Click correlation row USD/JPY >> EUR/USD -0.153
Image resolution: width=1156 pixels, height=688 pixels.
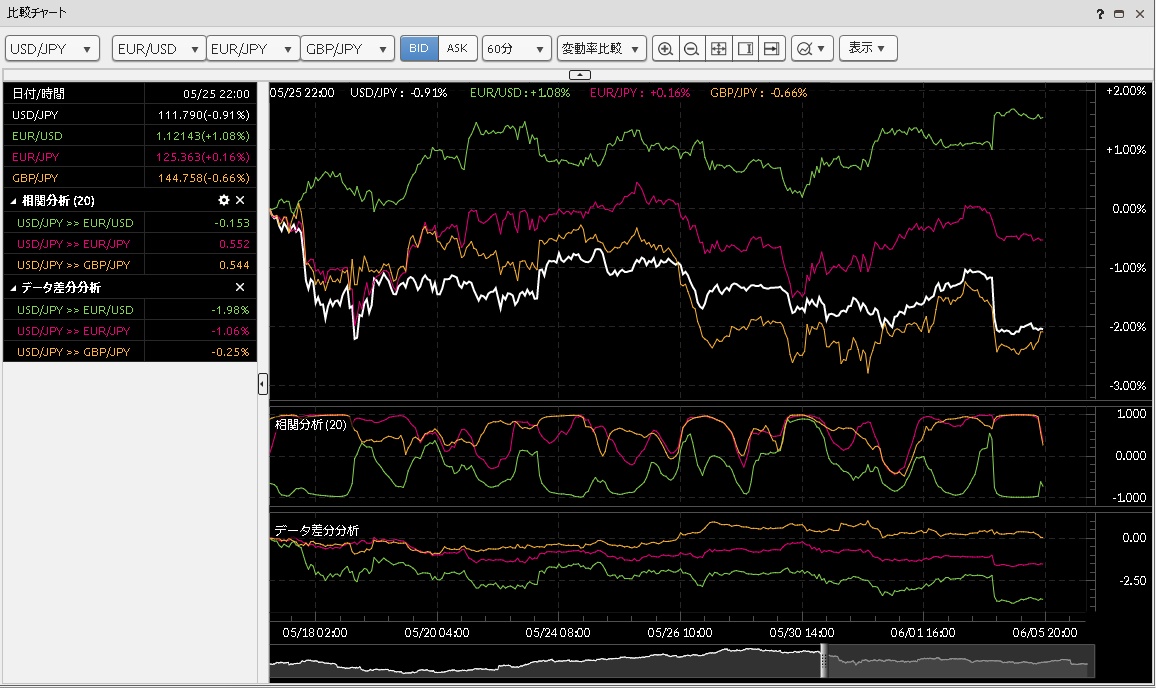click(x=130, y=223)
